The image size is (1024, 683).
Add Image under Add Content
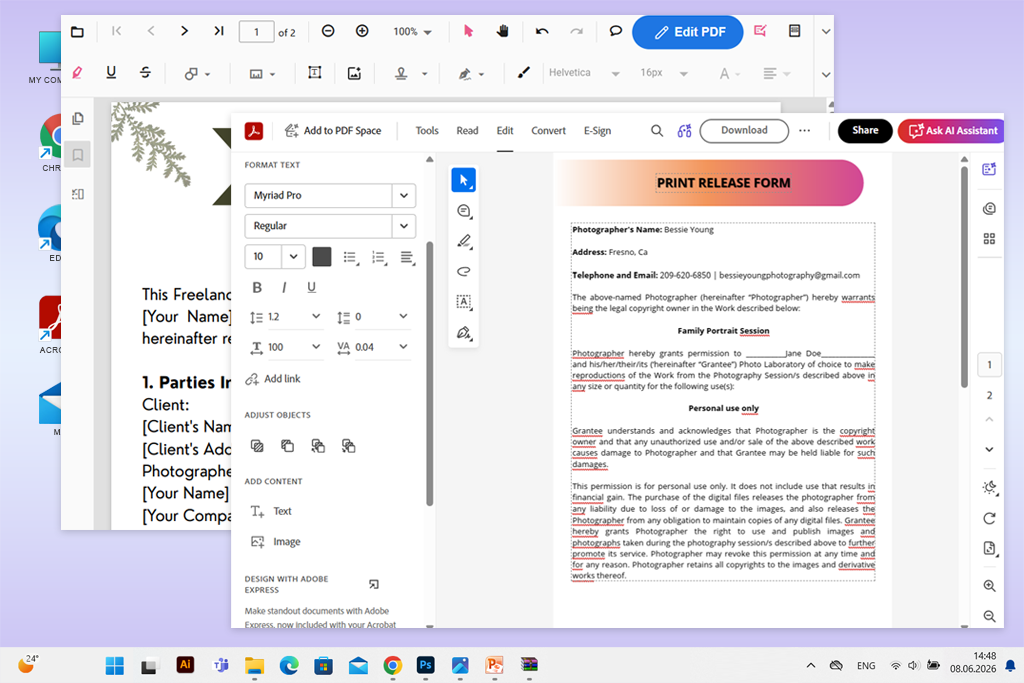click(x=276, y=541)
